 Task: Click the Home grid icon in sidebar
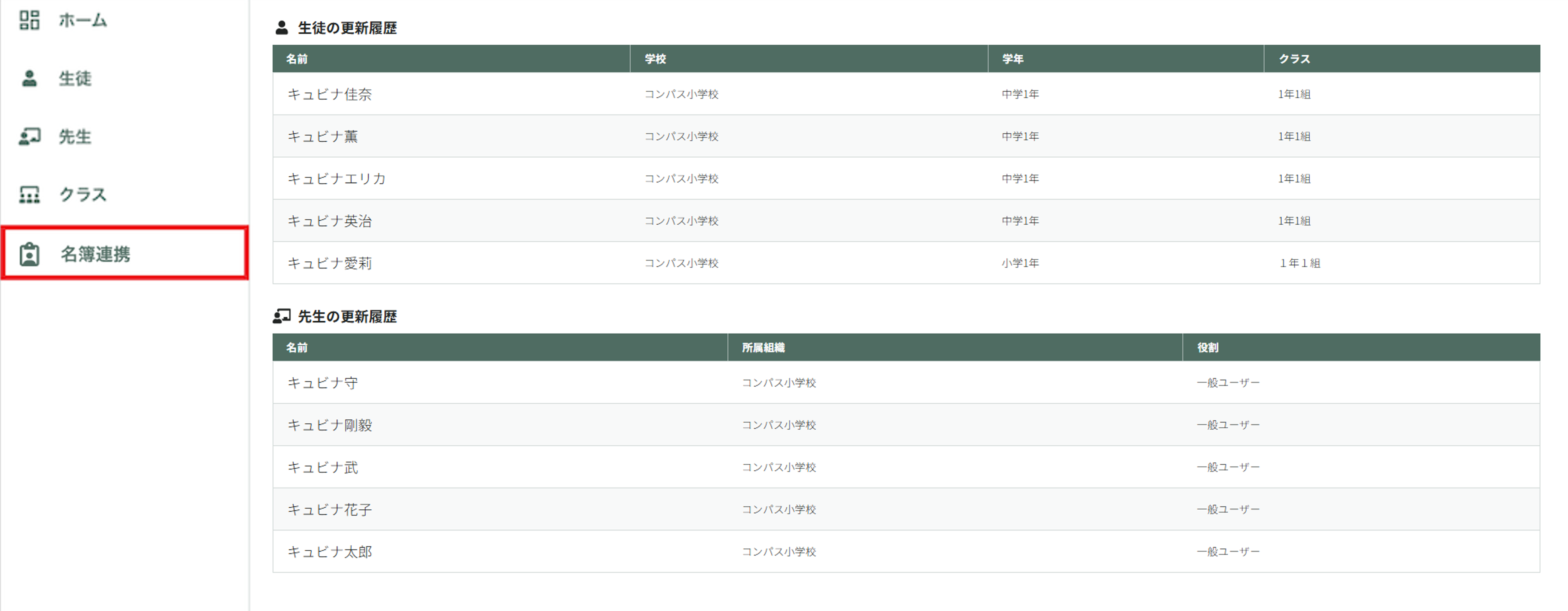29,20
